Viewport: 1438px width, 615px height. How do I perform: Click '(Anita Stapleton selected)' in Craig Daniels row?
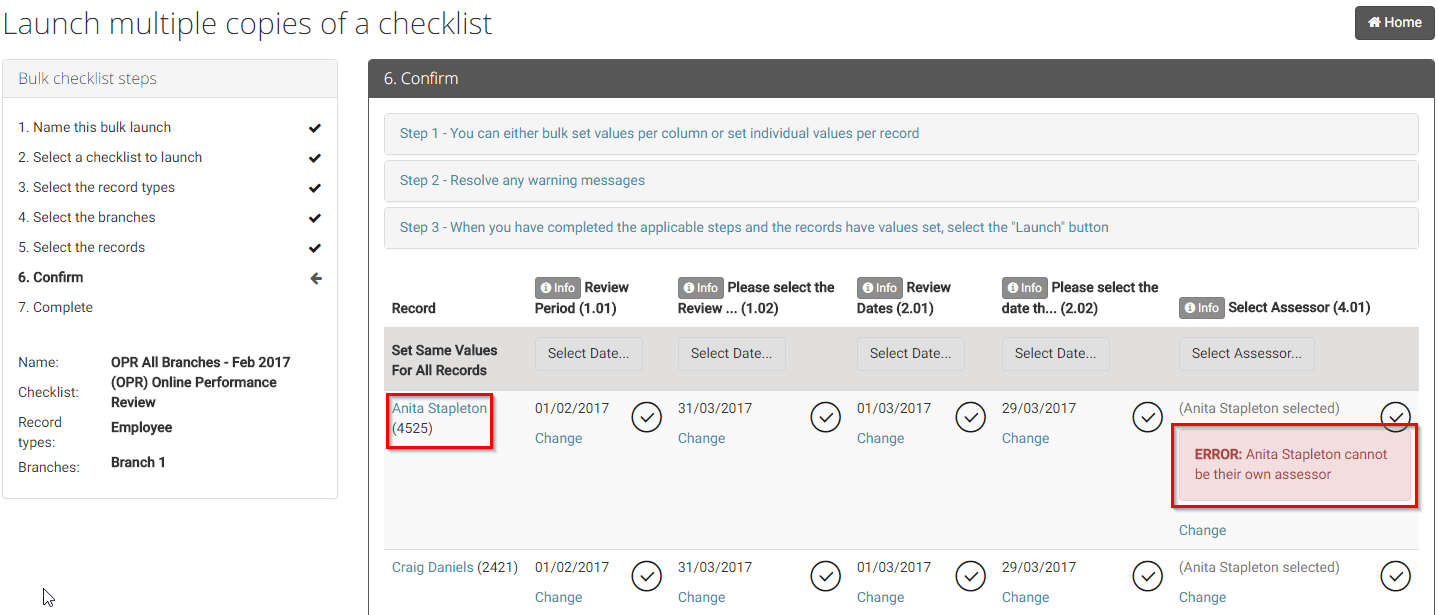(1259, 567)
